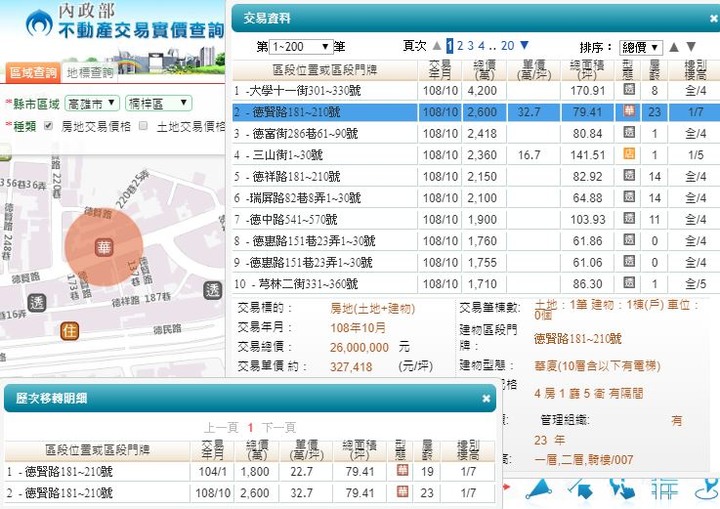Go to next page with the blue down arrow
This screenshot has height=509, width=720.
point(524,45)
